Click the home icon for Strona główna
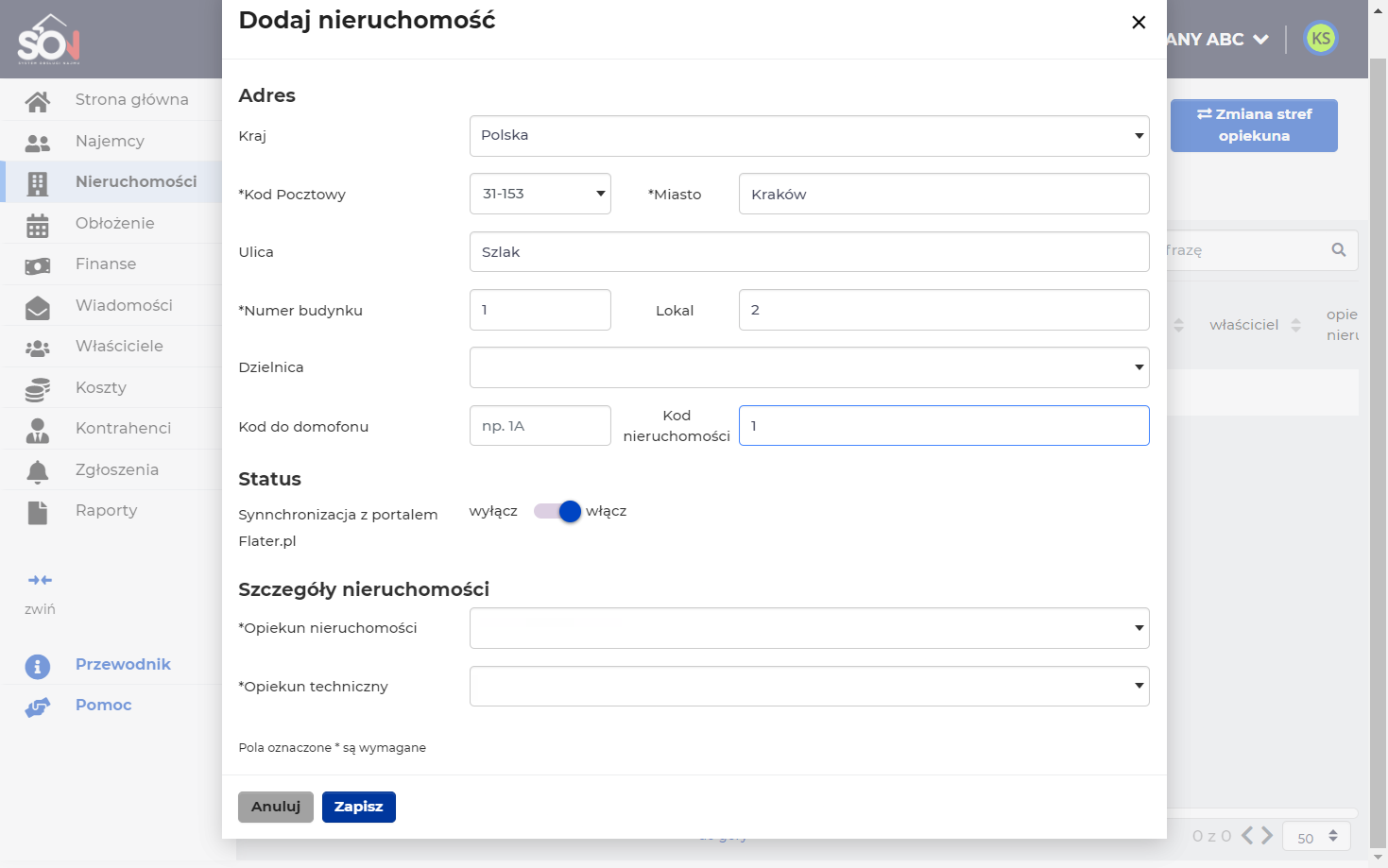This screenshot has height=868, width=1388. click(x=38, y=100)
